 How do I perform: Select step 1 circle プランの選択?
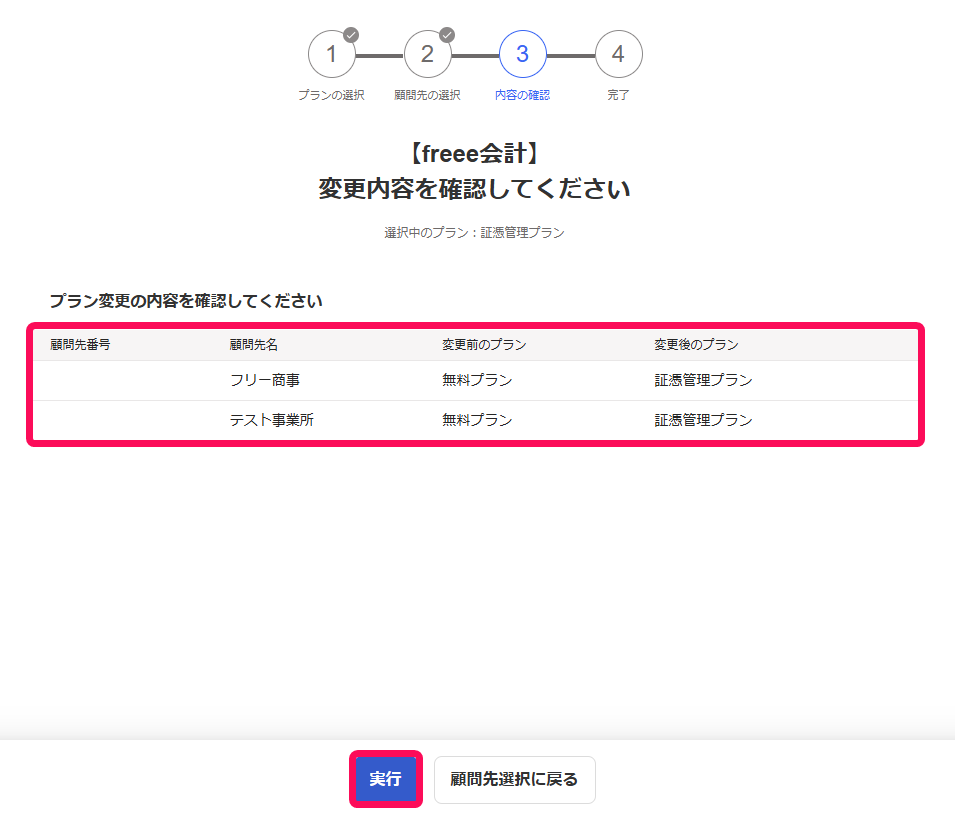pos(331,54)
